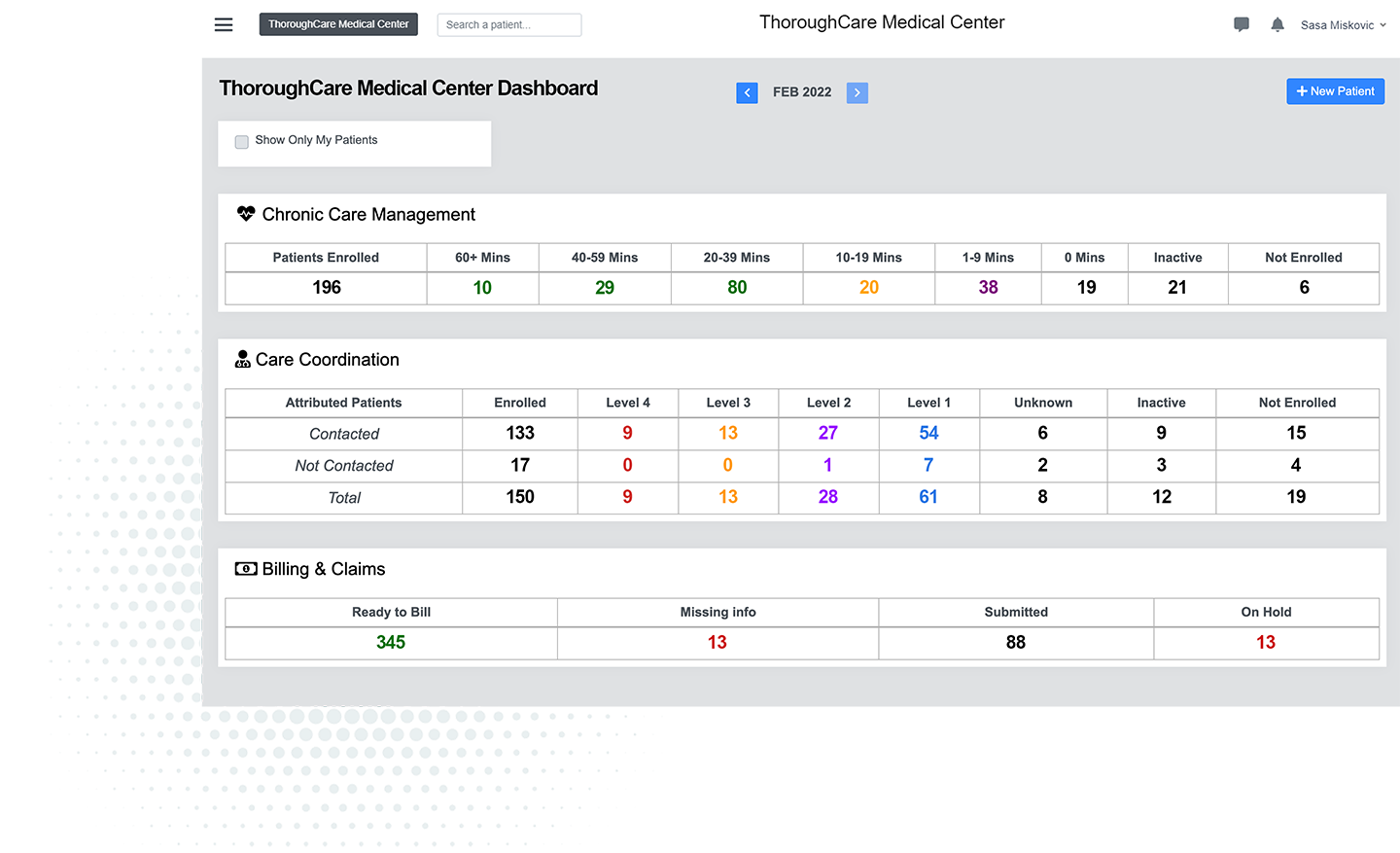Open Ready to Bill count 345

coord(391,643)
